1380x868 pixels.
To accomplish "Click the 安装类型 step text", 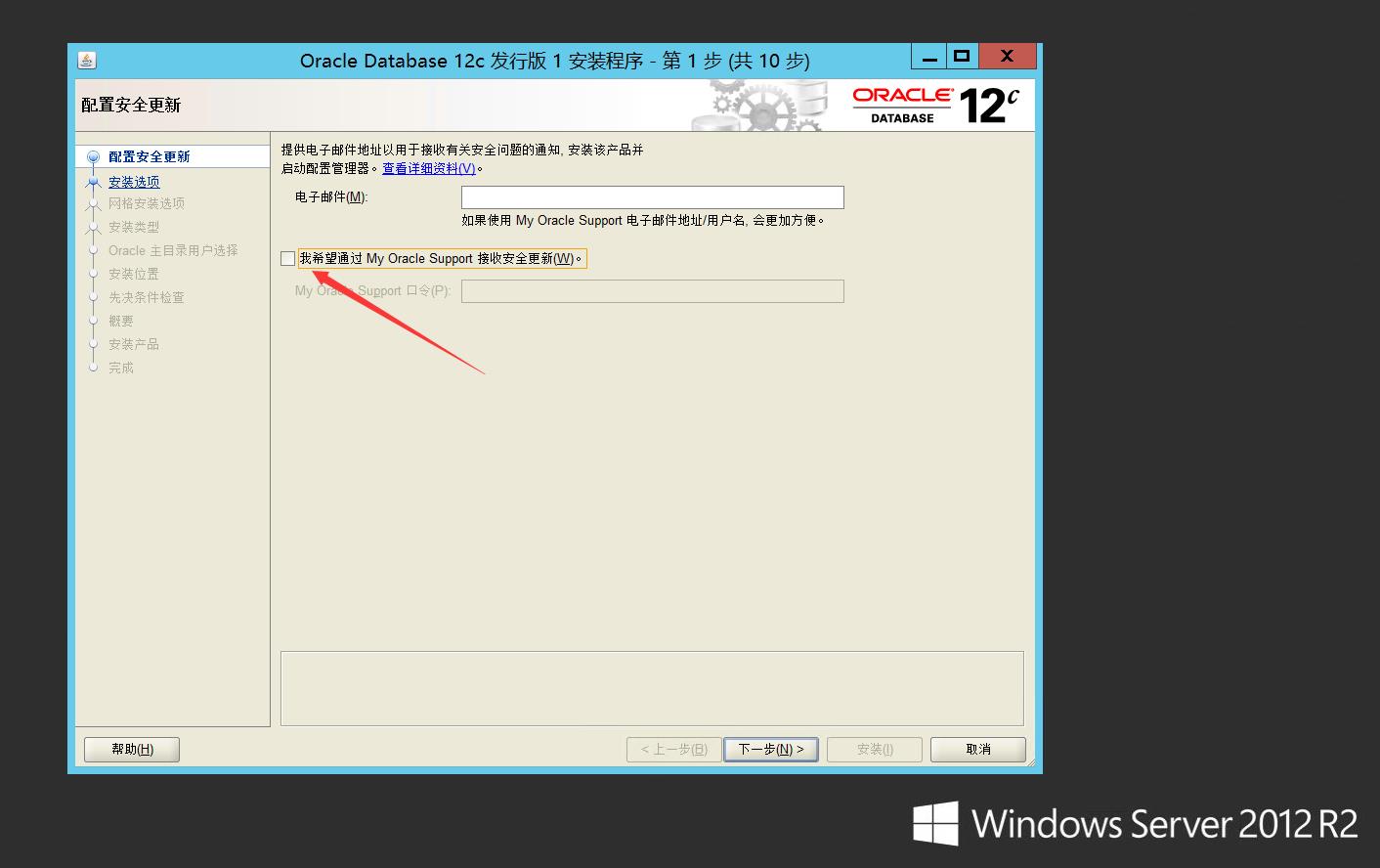I will click(134, 227).
